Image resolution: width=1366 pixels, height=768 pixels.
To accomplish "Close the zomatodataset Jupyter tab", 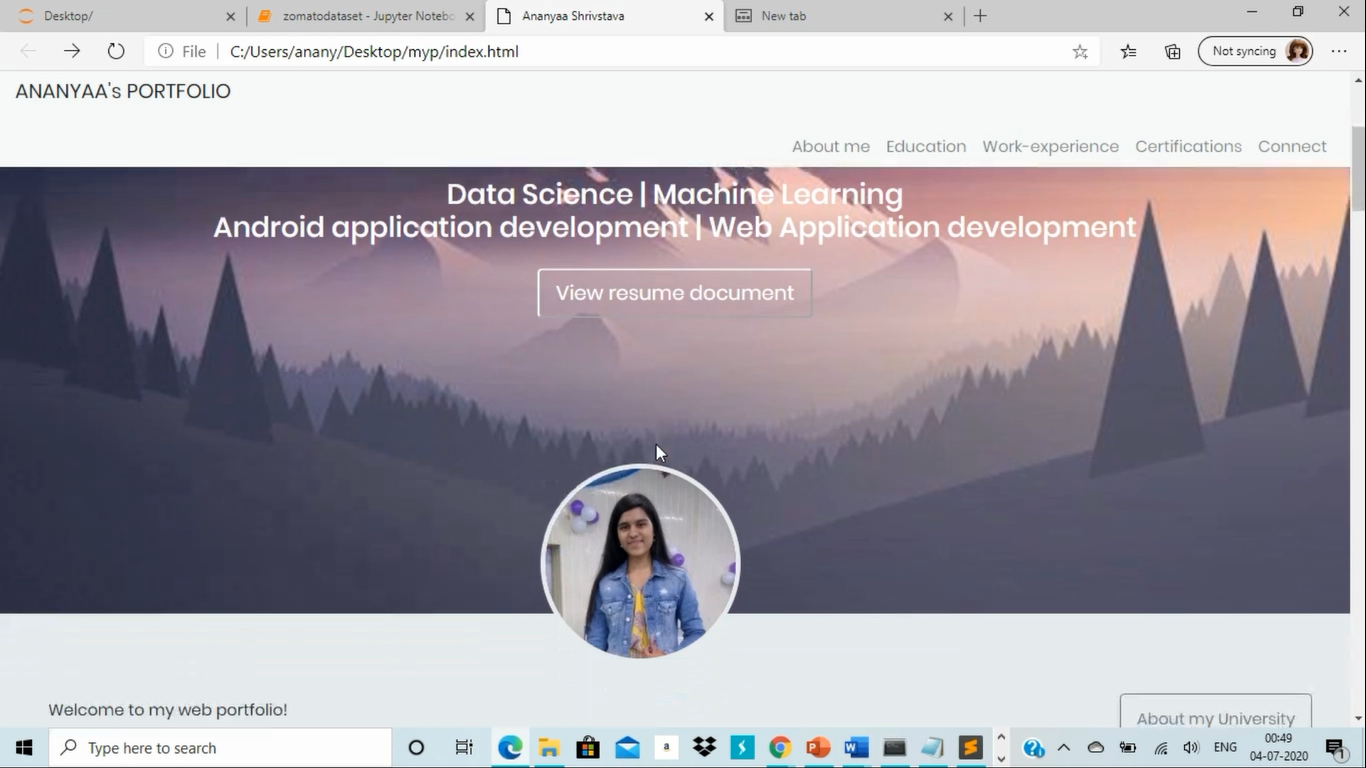I will [470, 16].
